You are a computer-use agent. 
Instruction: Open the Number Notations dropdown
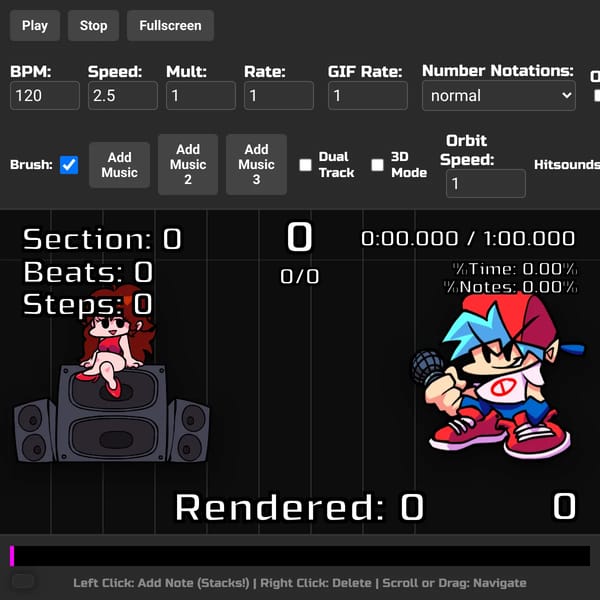[x=499, y=96]
